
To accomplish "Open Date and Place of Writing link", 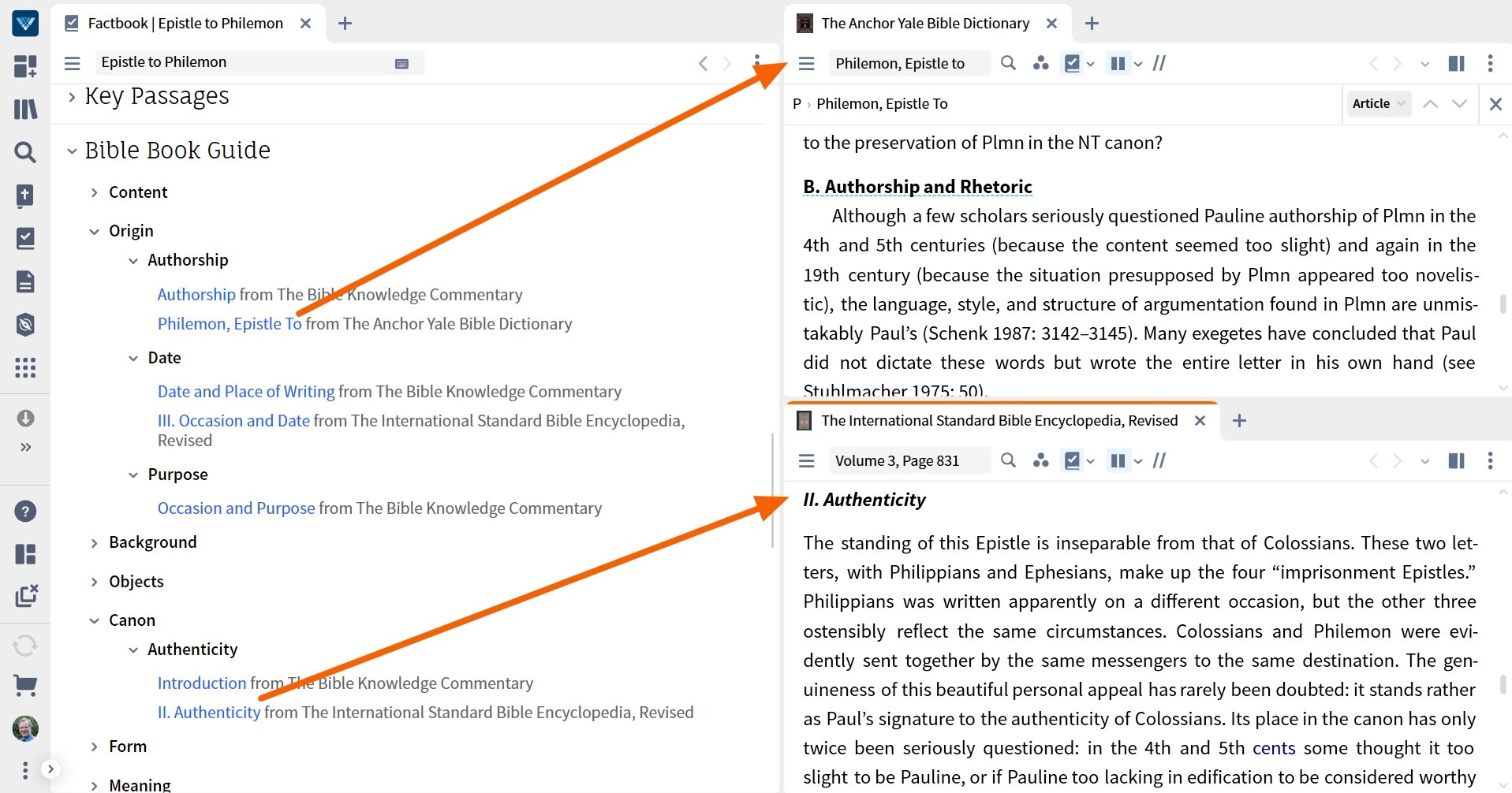I will (246, 392).
